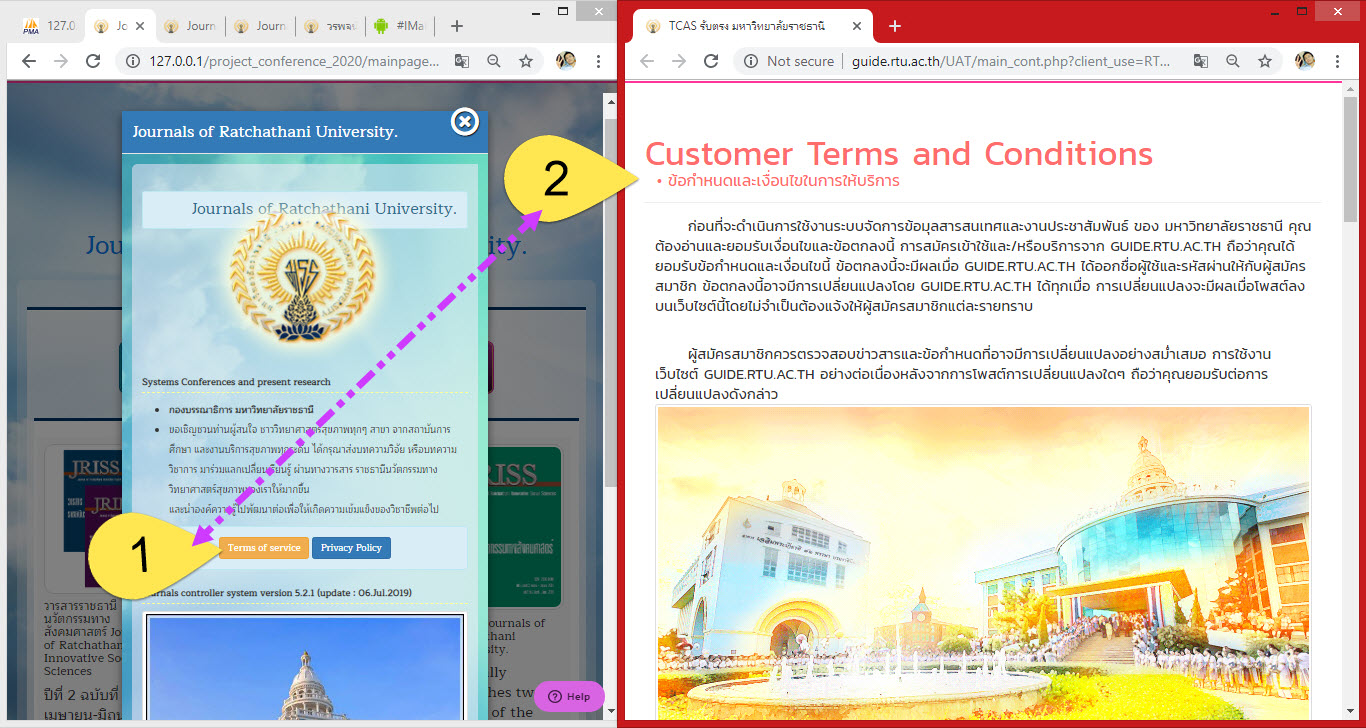Viewport: 1366px width, 728px height.
Task: Switch to the #IMa Android tab
Action: click(x=401, y=26)
